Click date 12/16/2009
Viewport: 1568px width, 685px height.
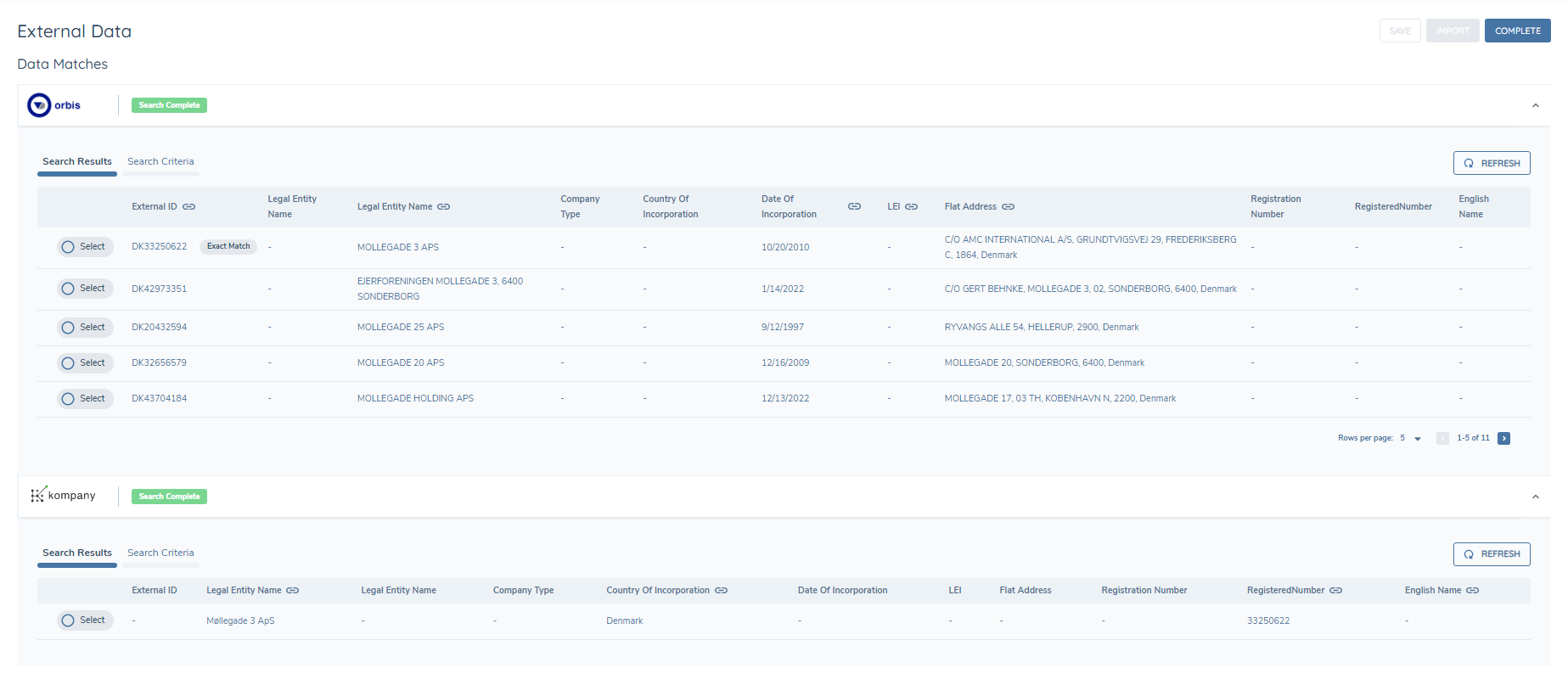coord(785,363)
